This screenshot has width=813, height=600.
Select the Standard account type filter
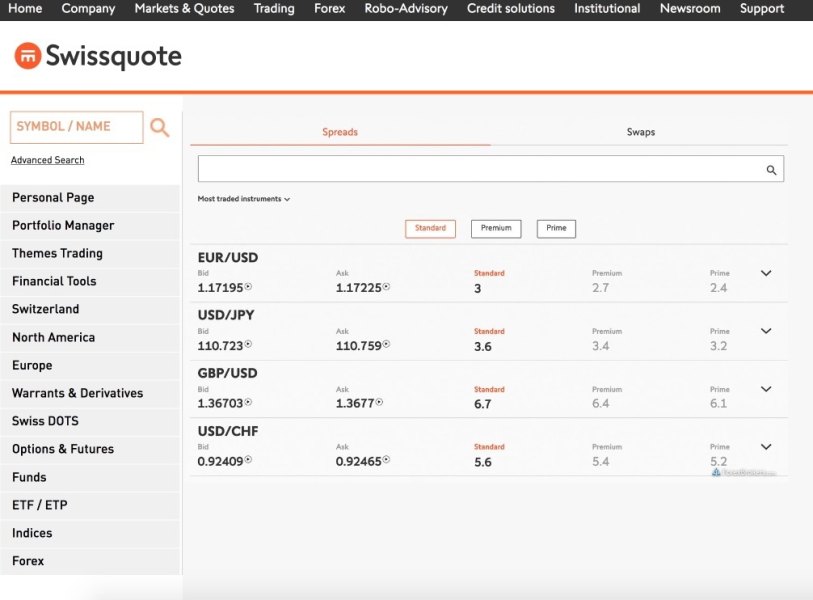point(430,228)
